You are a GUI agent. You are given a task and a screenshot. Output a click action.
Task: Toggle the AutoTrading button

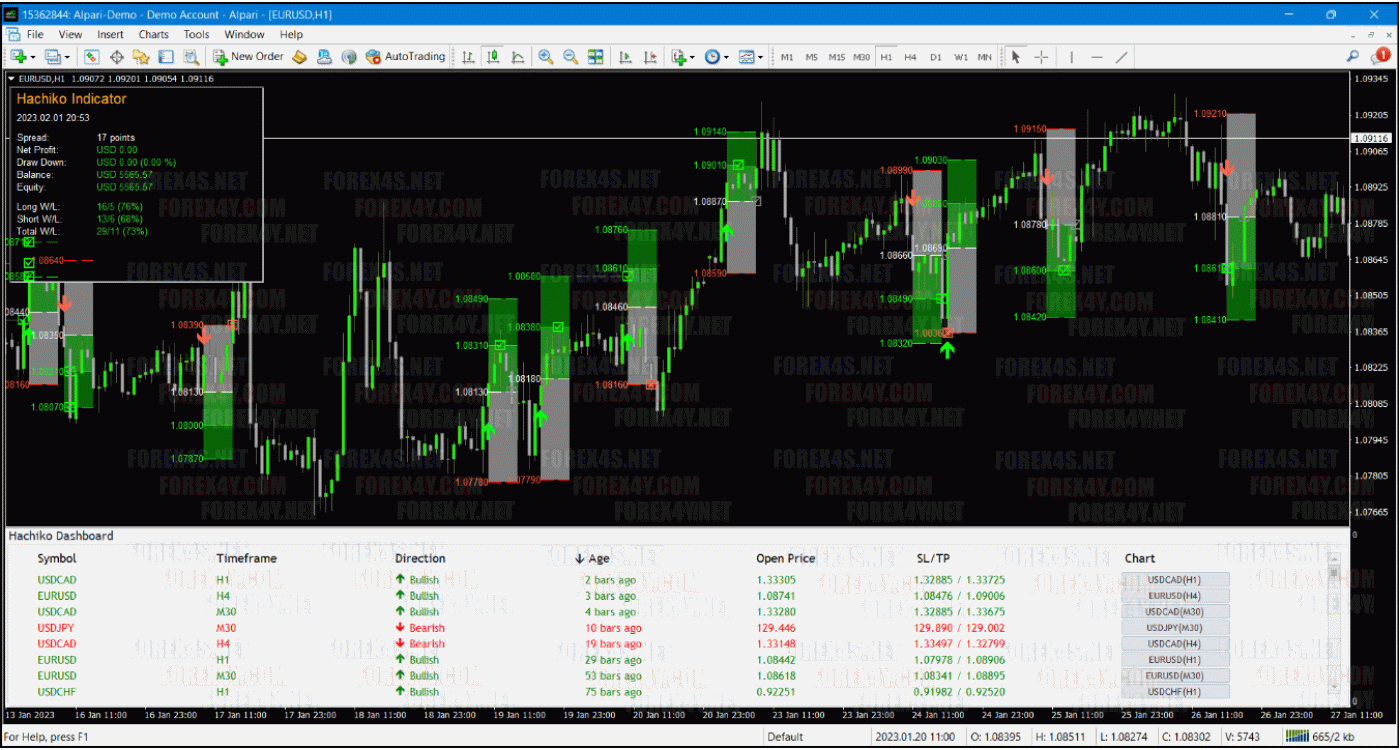click(x=406, y=57)
